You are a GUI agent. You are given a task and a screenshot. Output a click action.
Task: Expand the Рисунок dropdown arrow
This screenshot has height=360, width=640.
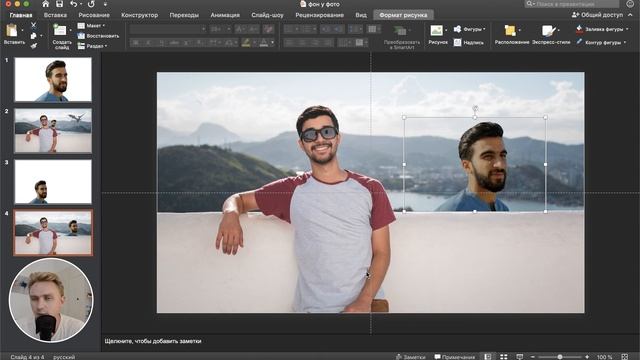(446, 30)
